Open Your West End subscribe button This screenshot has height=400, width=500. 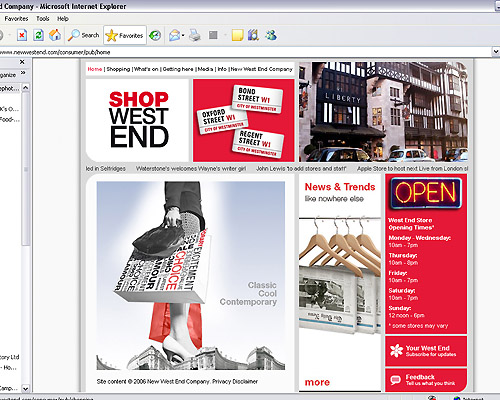coord(426,351)
